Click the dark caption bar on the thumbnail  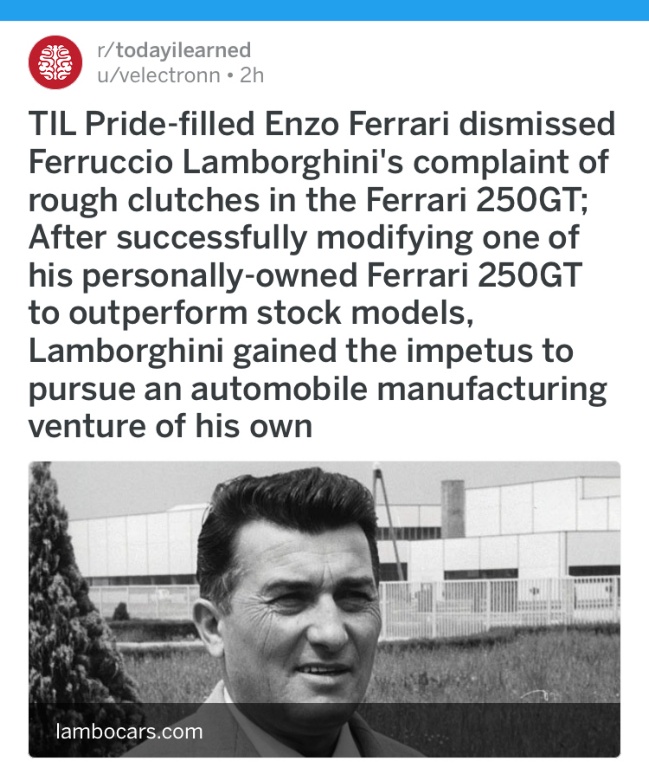click(324, 730)
